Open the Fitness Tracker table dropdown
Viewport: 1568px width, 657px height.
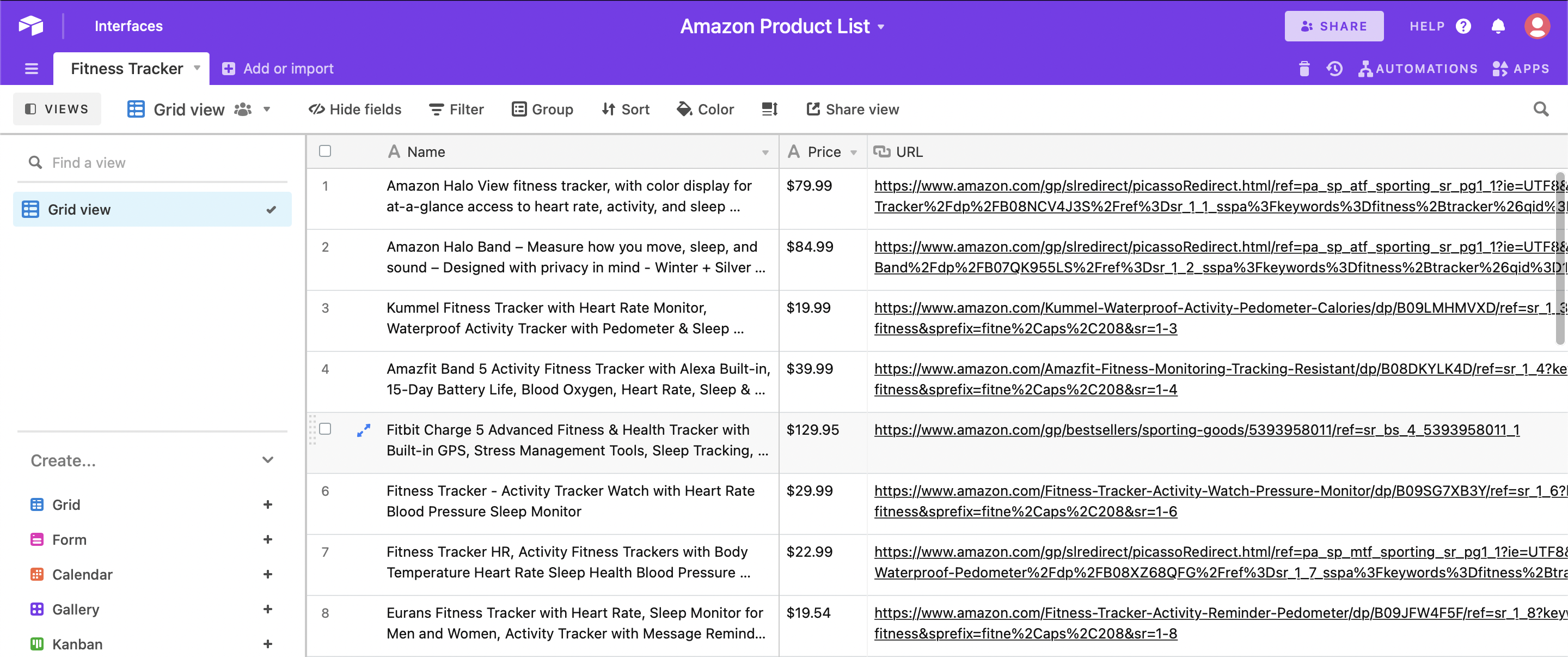point(197,68)
